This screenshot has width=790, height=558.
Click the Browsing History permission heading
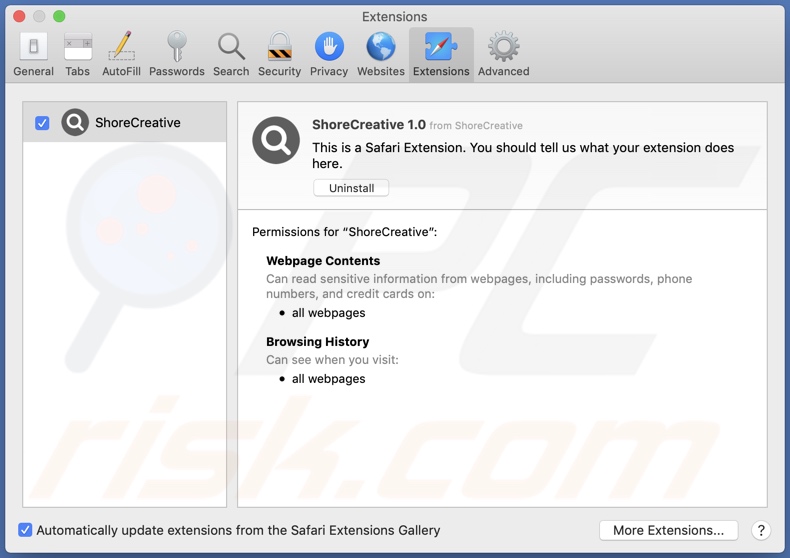tap(317, 341)
